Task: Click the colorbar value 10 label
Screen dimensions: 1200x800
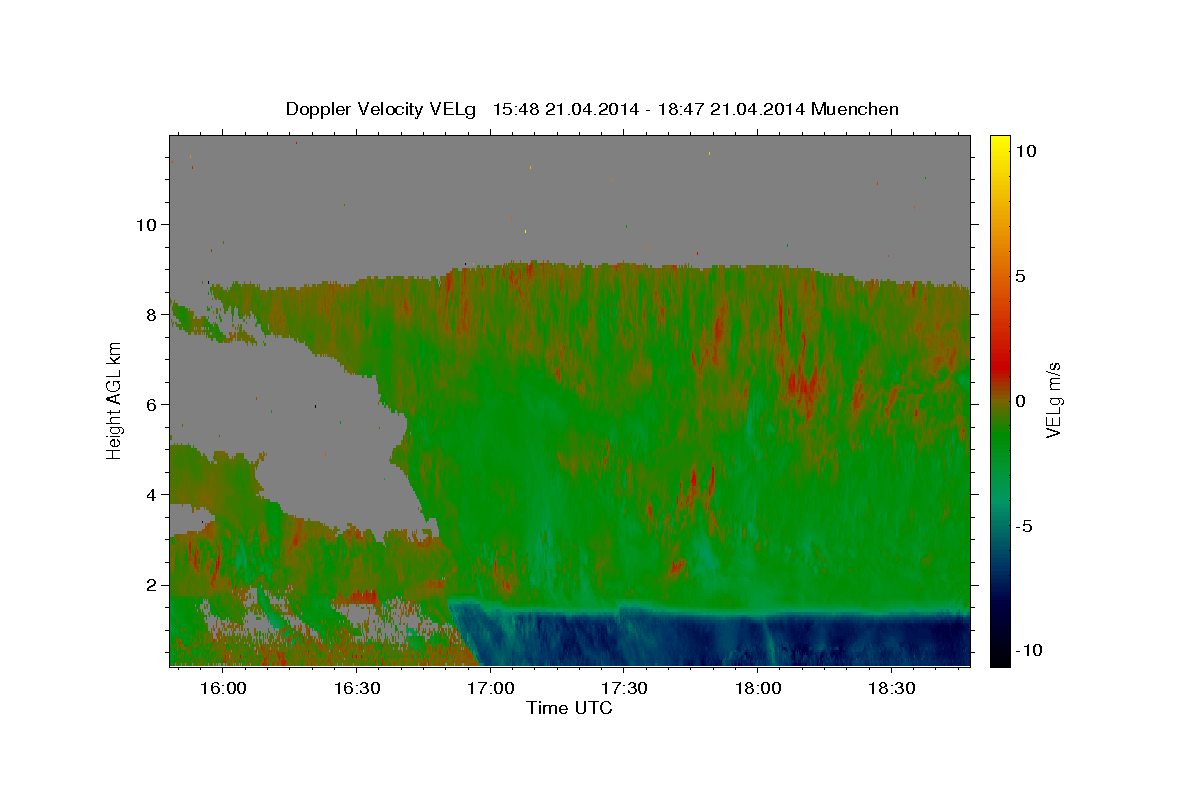Action: pos(1025,150)
